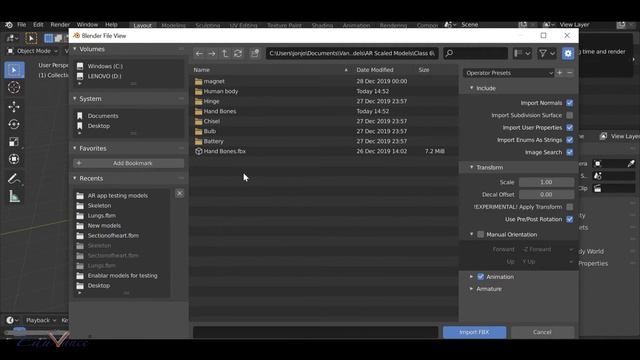The image size is (640, 360).
Task: Open the Documents system bookmark
Action: point(103,116)
